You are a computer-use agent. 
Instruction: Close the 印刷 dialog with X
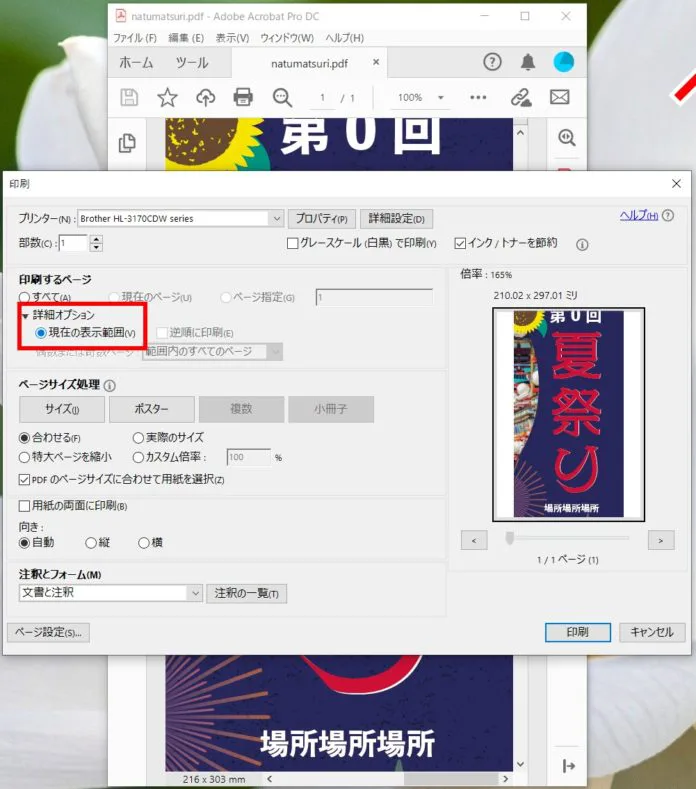coord(676,184)
